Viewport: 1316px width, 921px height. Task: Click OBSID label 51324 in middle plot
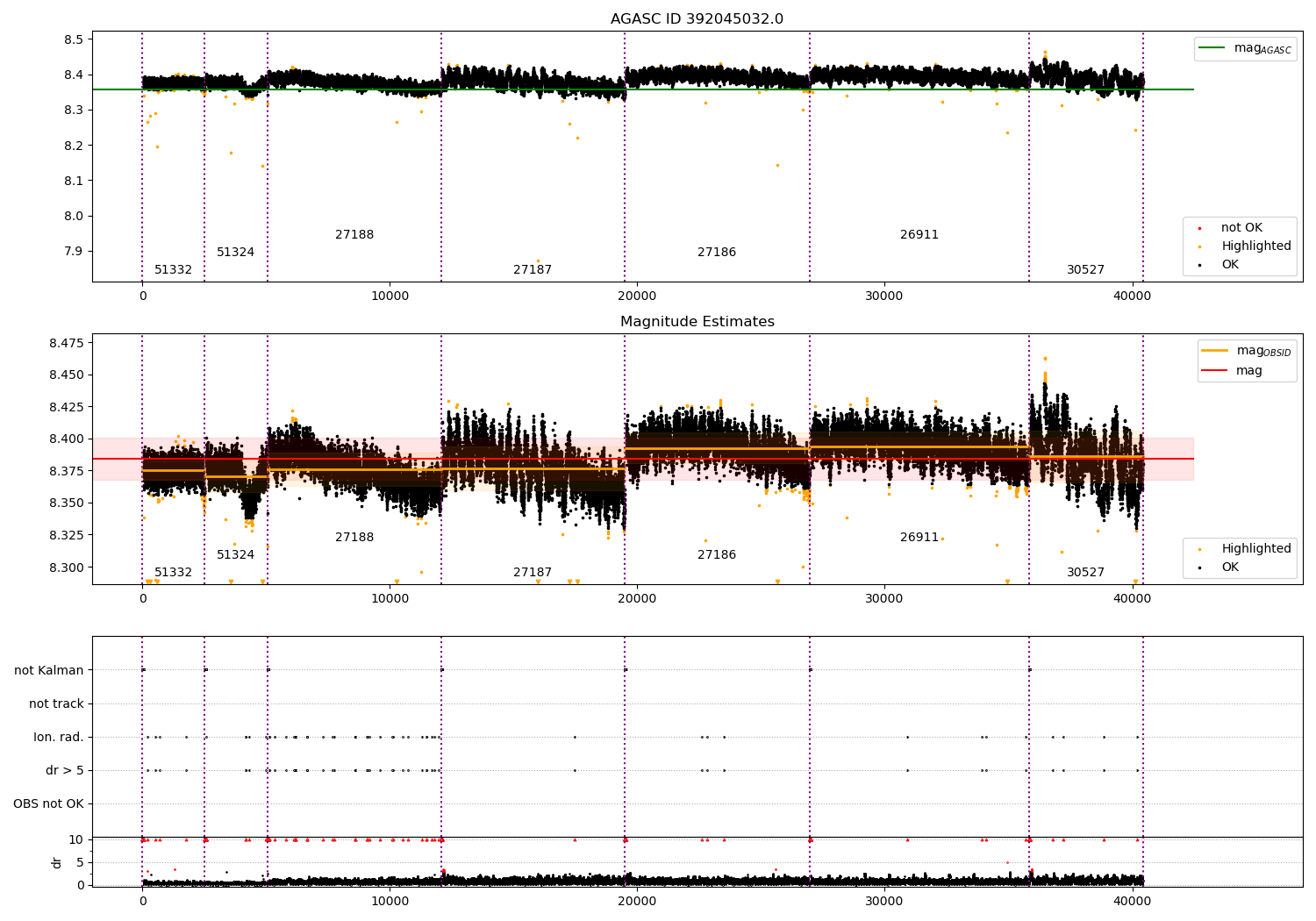(235, 555)
